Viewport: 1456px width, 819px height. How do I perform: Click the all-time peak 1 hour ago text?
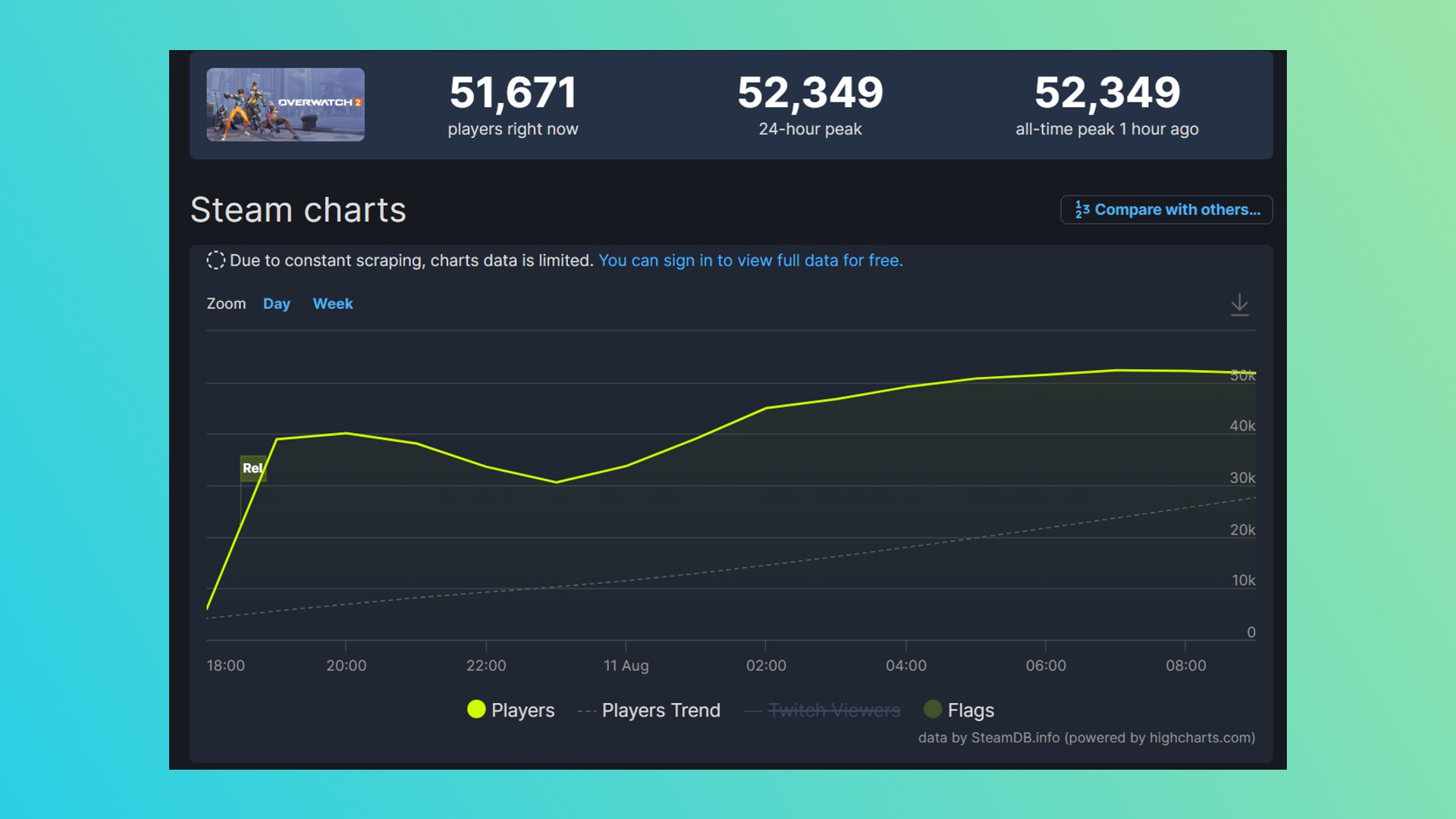tap(1107, 129)
